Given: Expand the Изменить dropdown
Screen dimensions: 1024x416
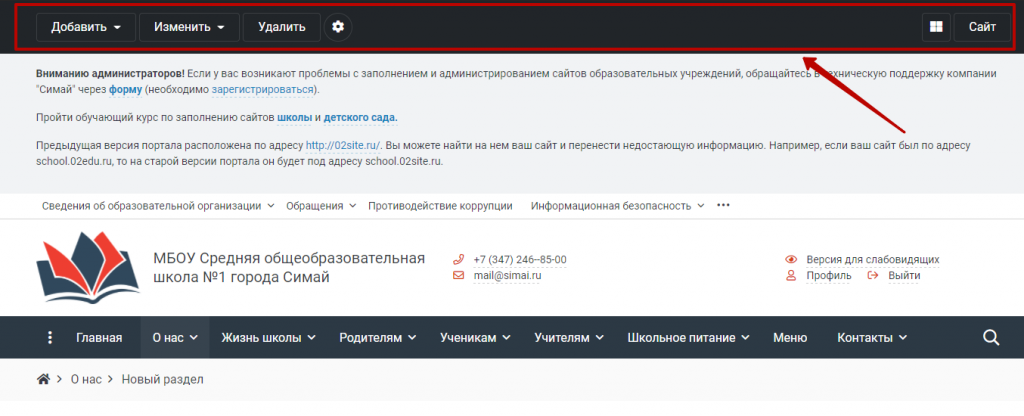Looking at the screenshot, I should pyautogui.click(x=189, y=27).
